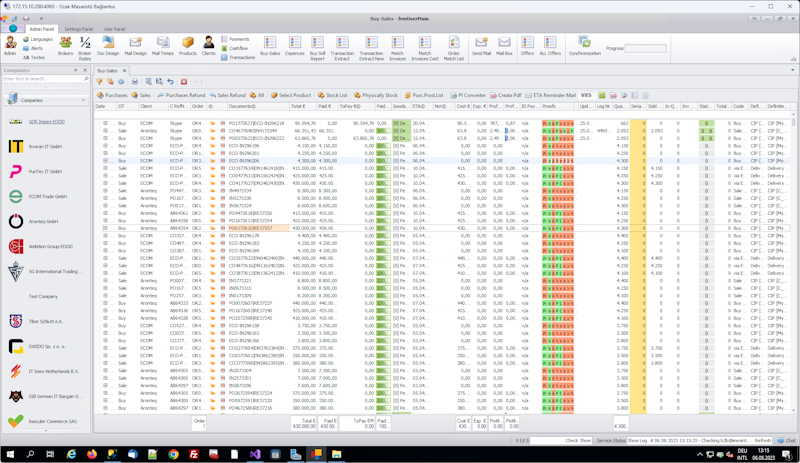Expand the IN4973334 row details
800x463 pixels.
[106, 190]
